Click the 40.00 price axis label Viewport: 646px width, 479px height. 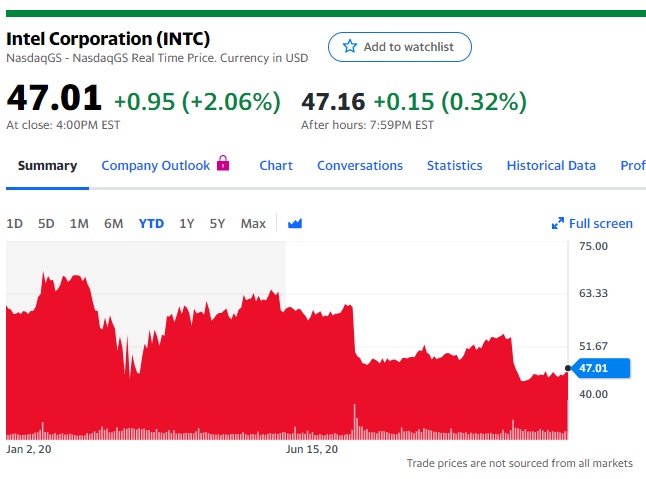(593, 394)
